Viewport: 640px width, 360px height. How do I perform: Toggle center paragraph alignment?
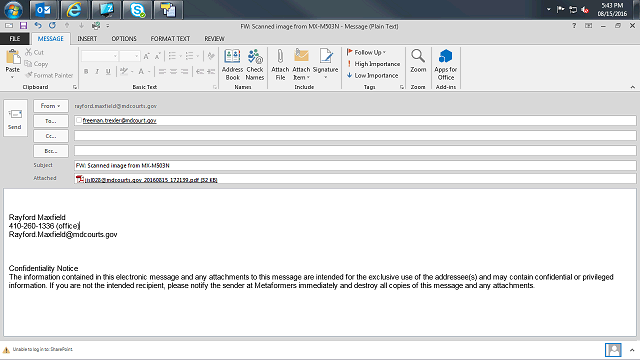pyautogui.click(x=173, y=71)
